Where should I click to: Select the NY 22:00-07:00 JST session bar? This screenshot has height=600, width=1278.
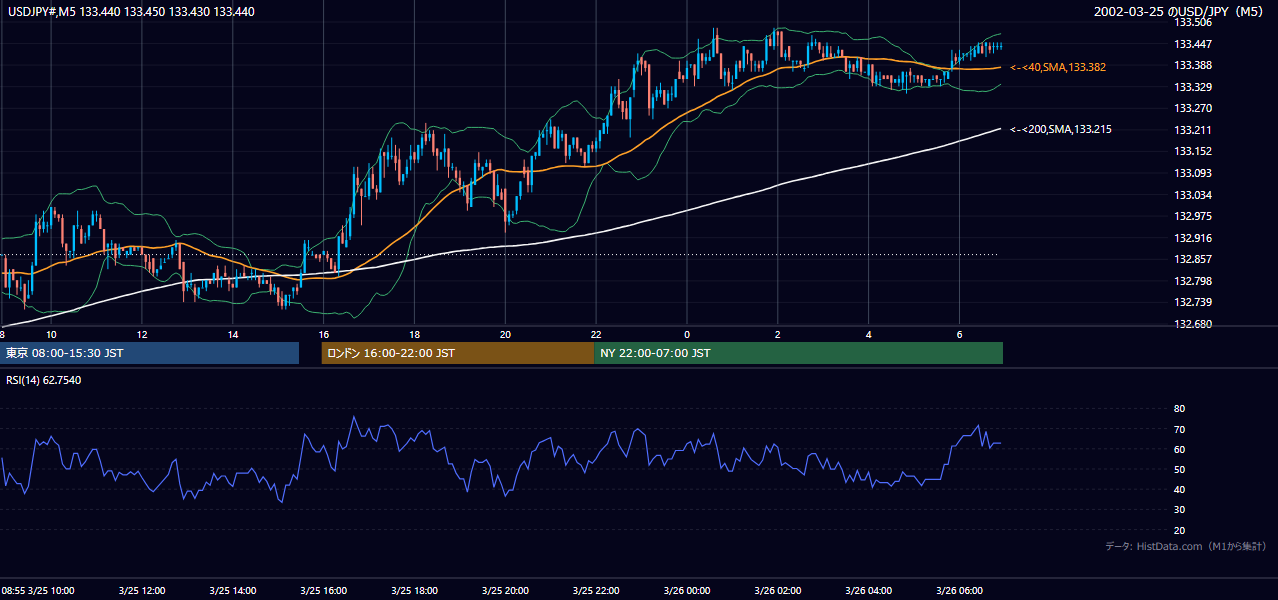[798, 353]
